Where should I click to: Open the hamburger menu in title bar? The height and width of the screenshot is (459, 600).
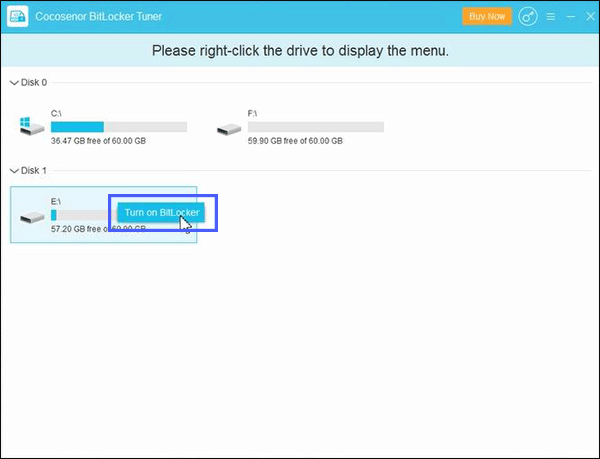pos(551,17)
